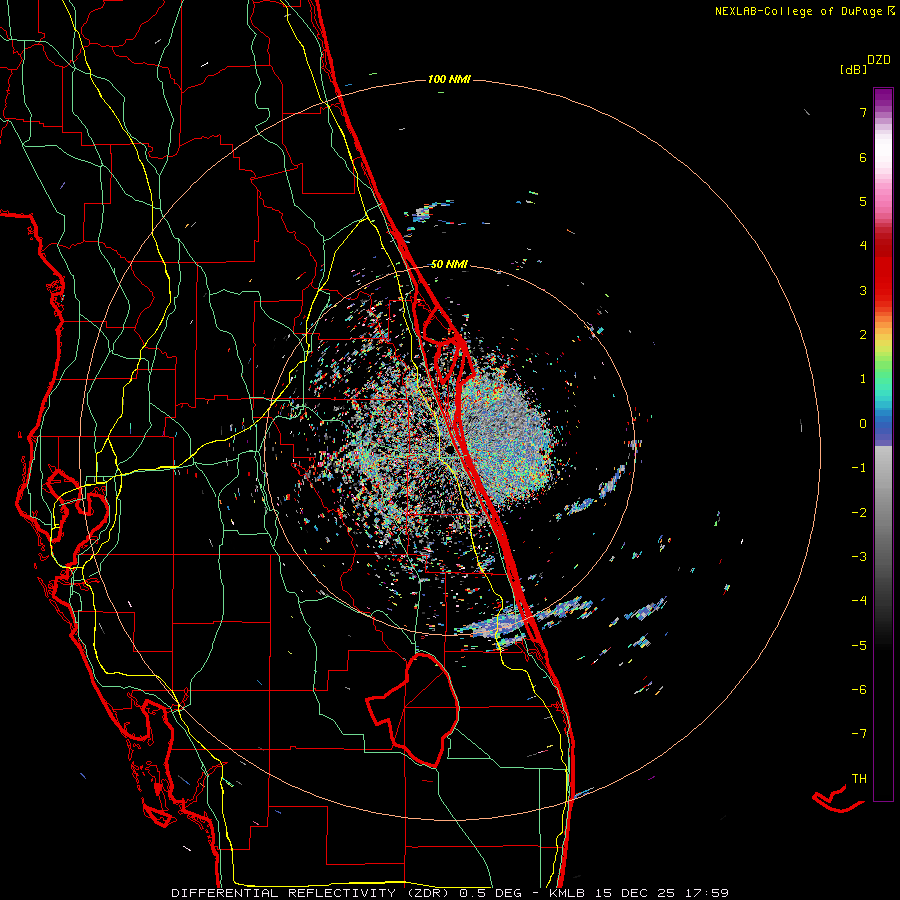
Task: Select the Differential Reflectivity caption at bottom
Action: click(x=450, y=893)
